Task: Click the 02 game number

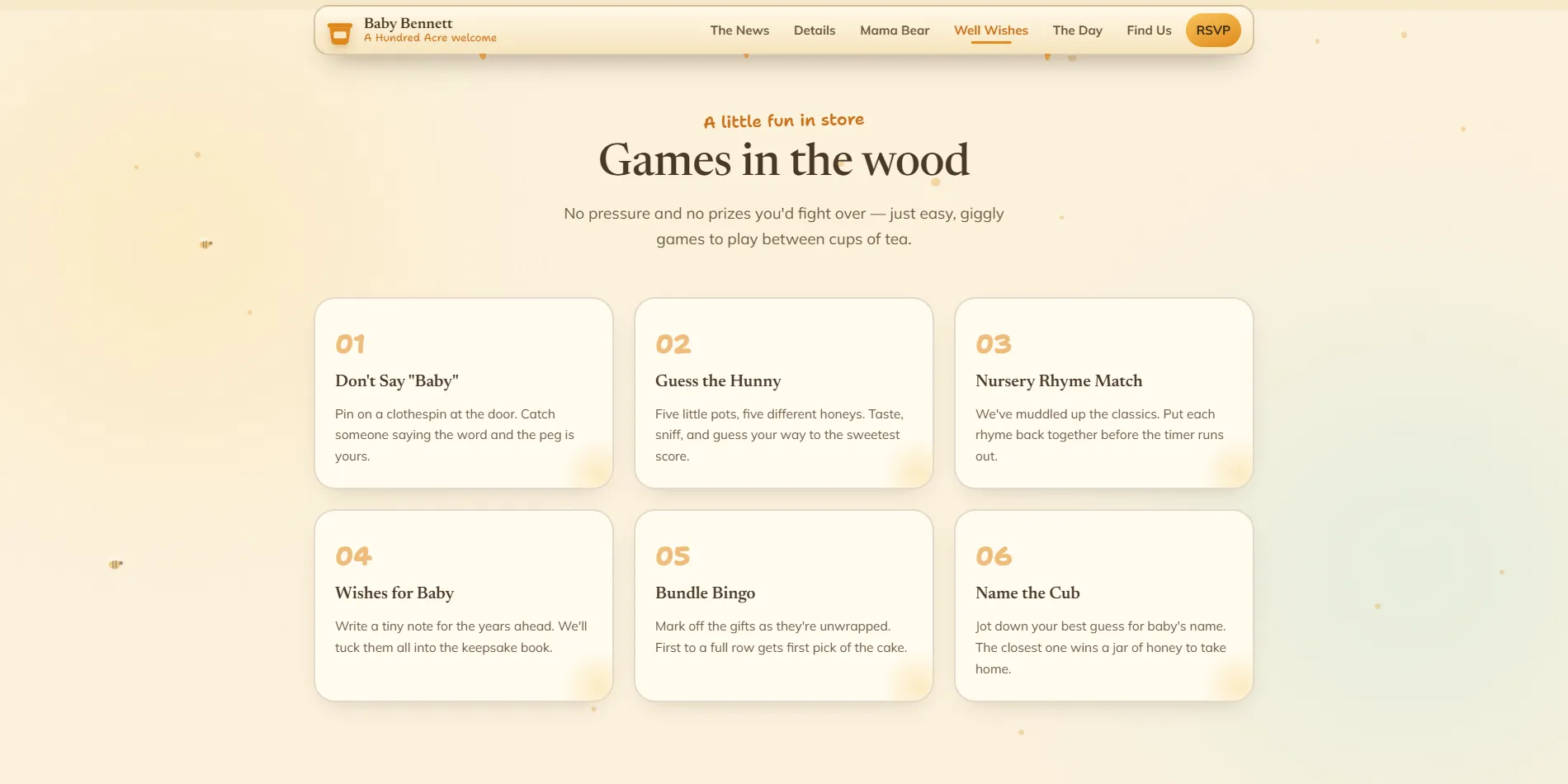Action: pos(673,344)
